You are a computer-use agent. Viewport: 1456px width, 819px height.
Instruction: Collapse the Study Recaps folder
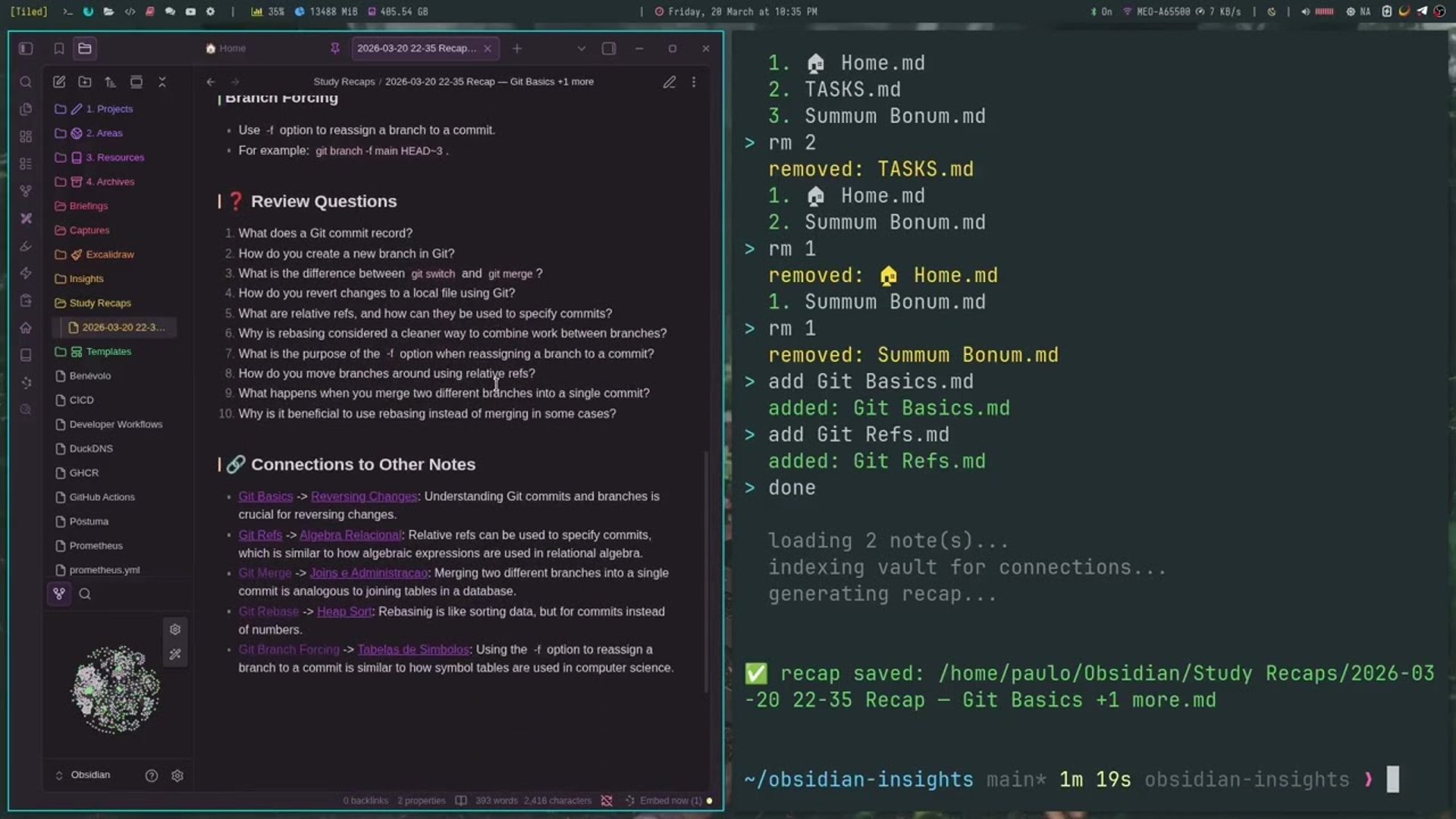click(x=99, y=303)
